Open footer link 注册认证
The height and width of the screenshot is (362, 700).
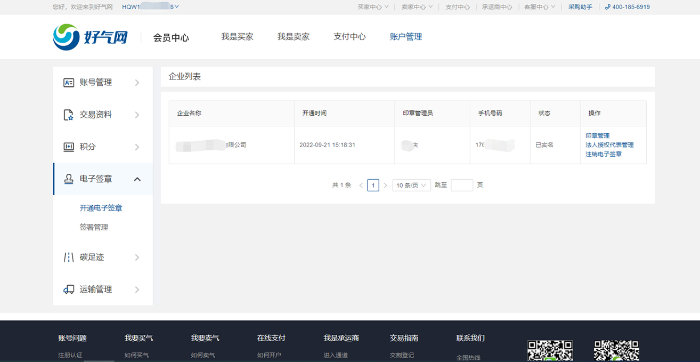point(70,356)
